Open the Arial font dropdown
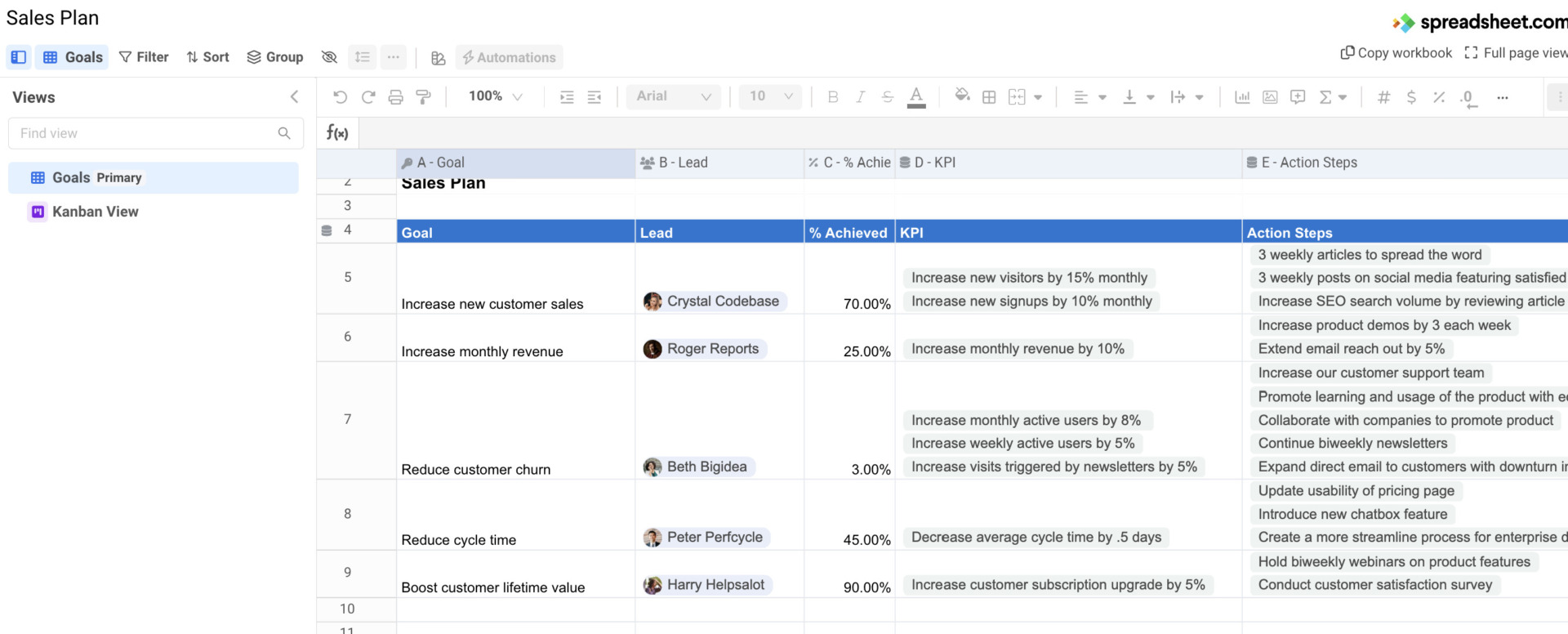The width and height of the screenshot is (1568, 634). 674,96
